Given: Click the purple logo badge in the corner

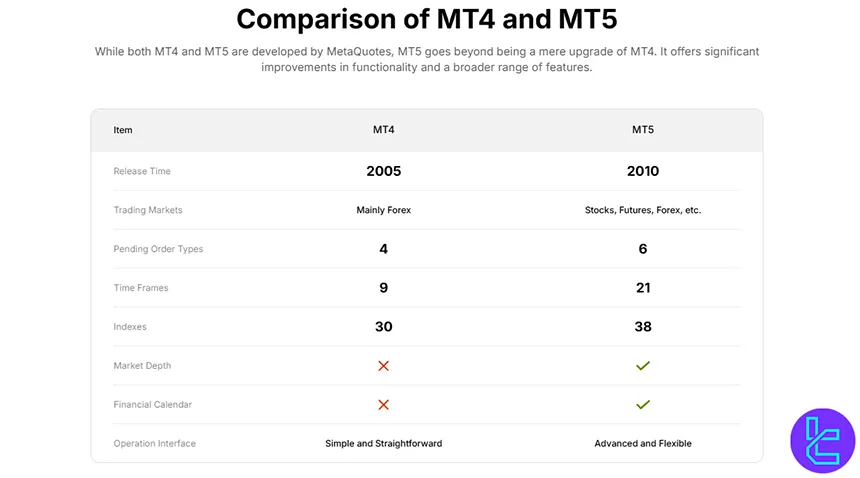Looking at the screenshot, I should (822, 440).
